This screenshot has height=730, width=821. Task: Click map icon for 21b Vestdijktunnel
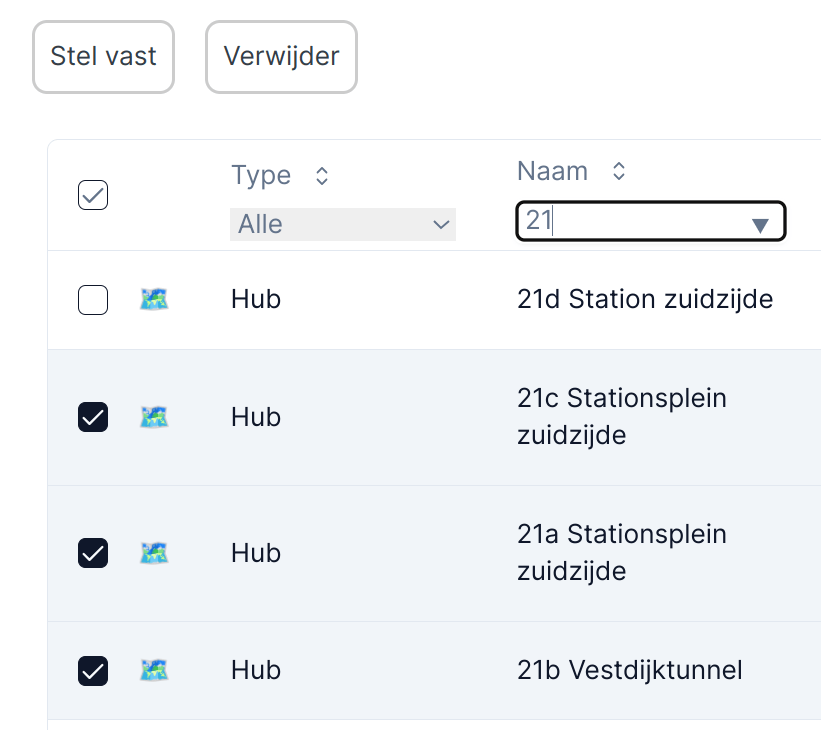tap(154, 669)
